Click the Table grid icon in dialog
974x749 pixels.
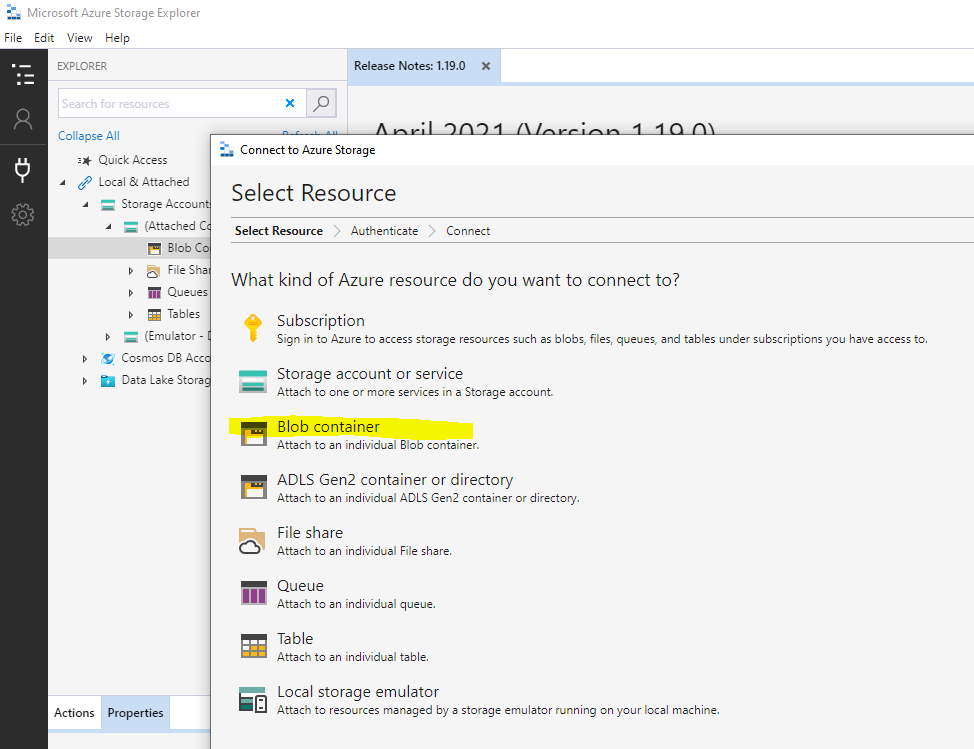(253, 646)
